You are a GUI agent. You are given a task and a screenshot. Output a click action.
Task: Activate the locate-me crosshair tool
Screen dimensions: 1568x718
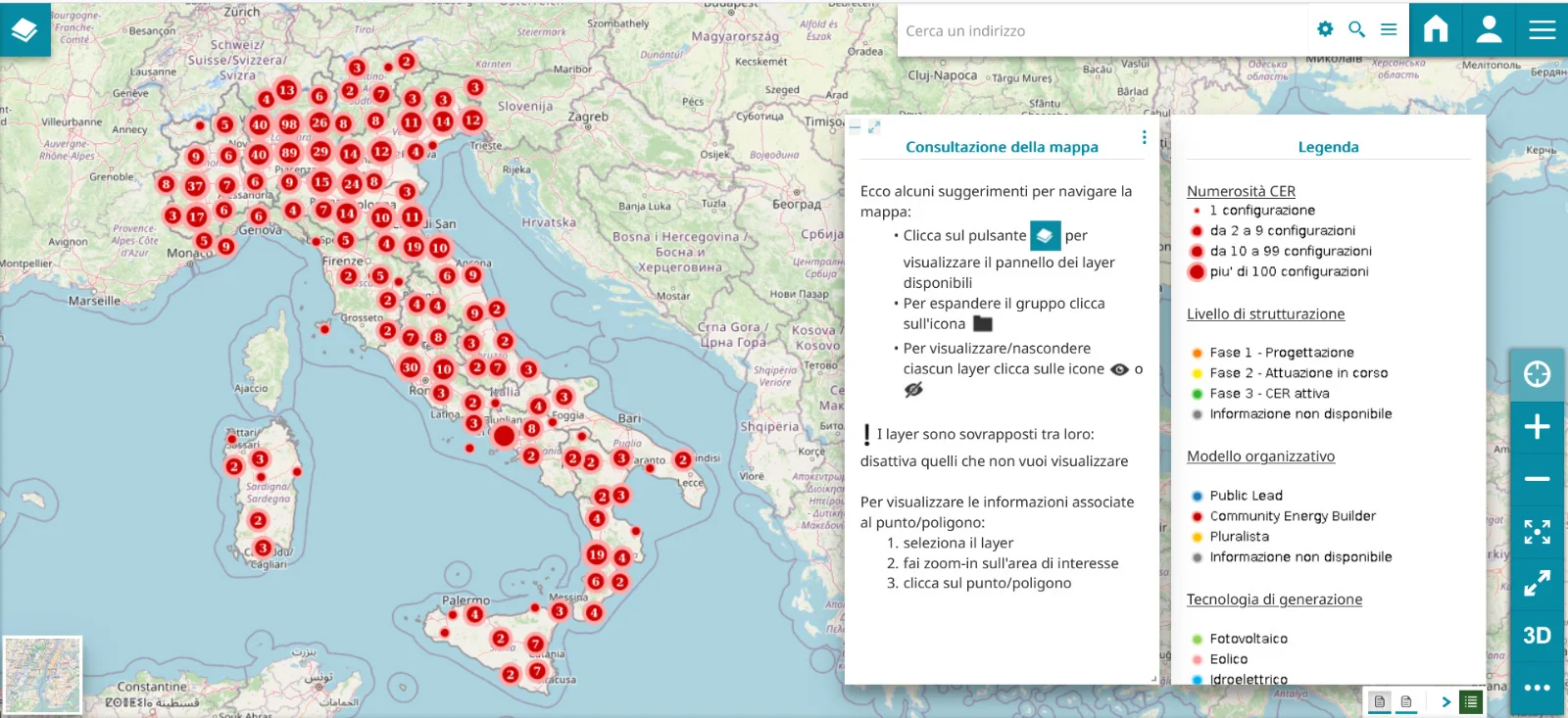pyautogui.click(x=1537, y=374)
